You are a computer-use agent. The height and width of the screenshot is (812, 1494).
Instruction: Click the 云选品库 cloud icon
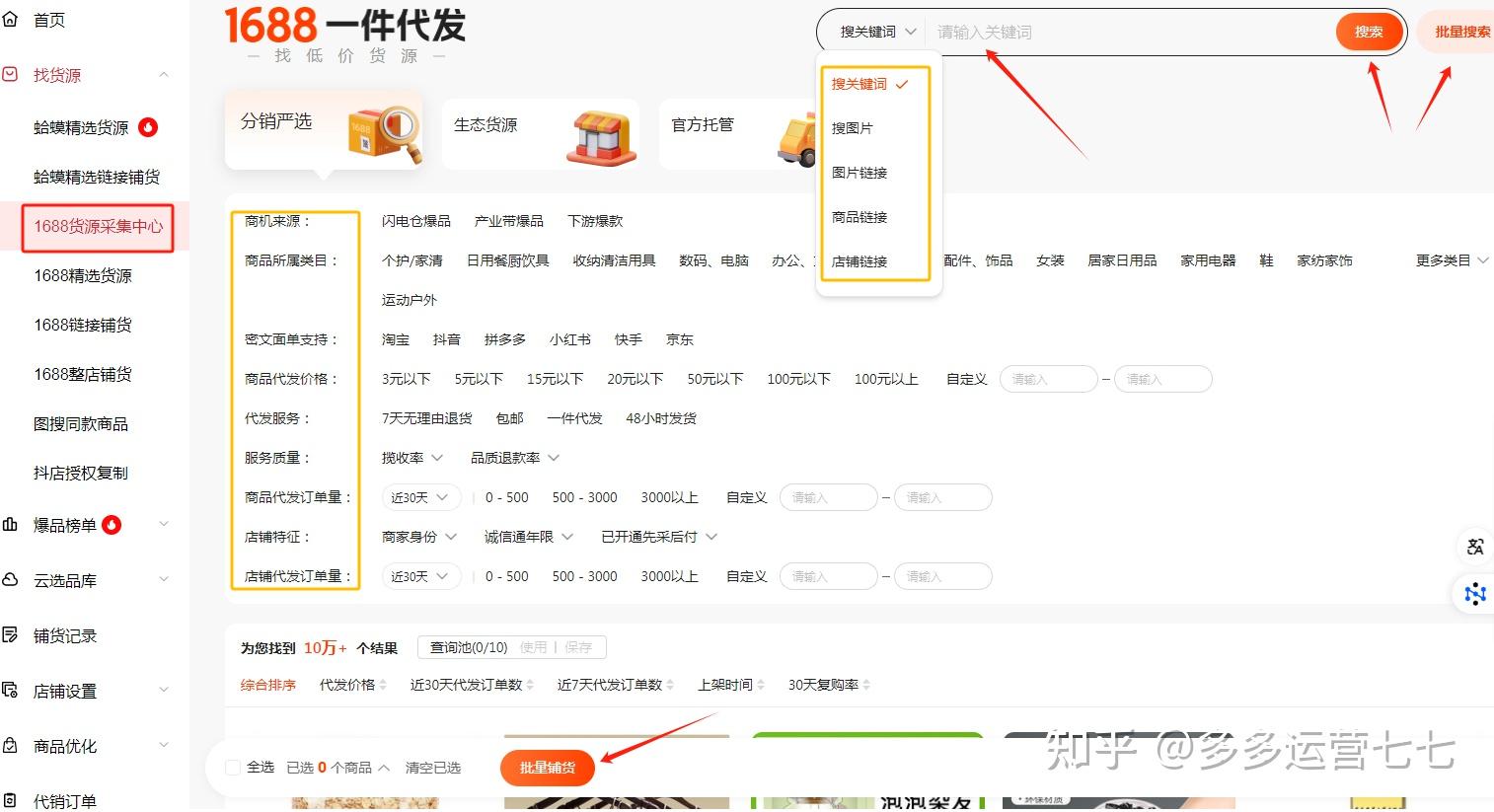click(x=10, y=580)
